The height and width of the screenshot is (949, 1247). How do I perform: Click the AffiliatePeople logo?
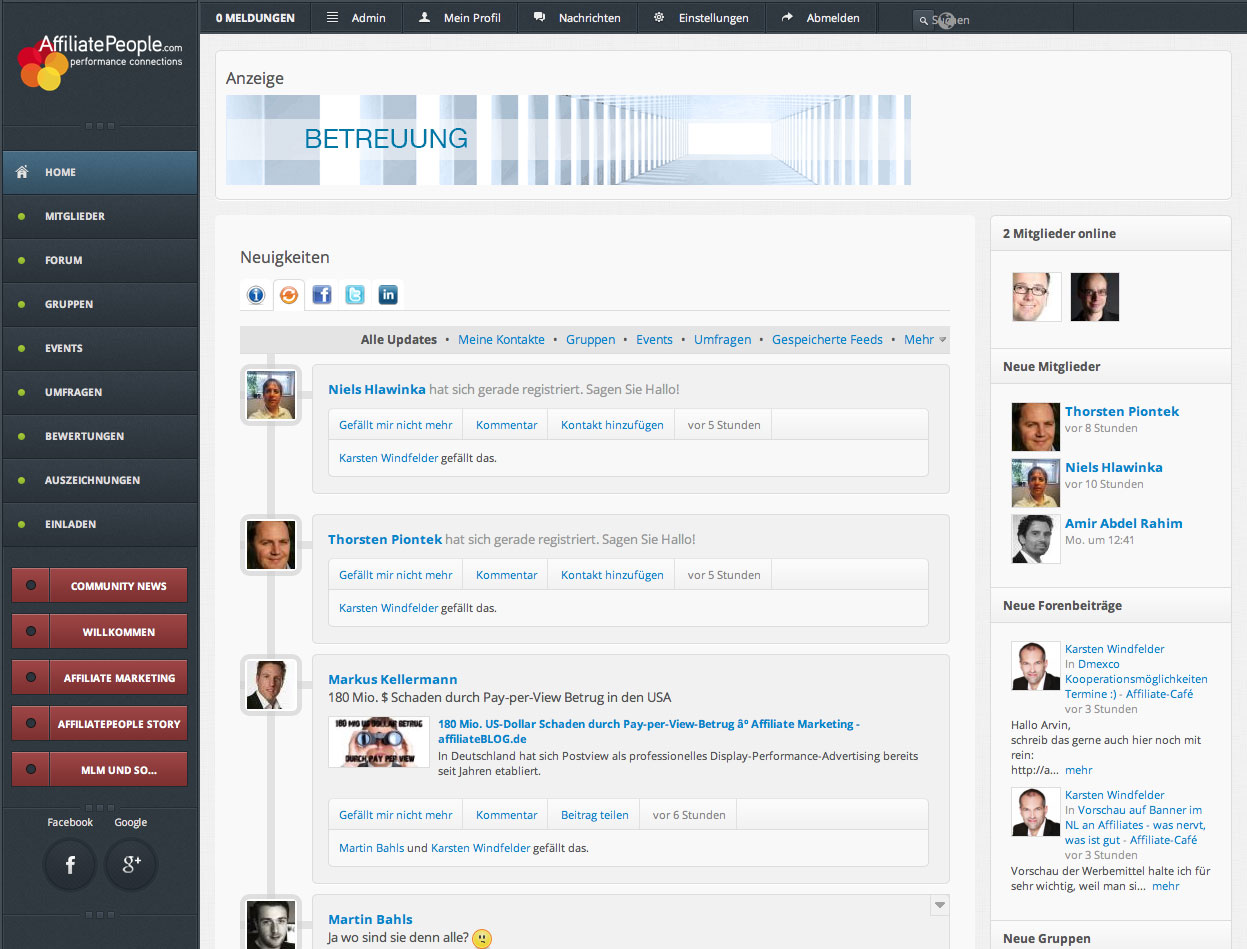(x=100, y=60)
